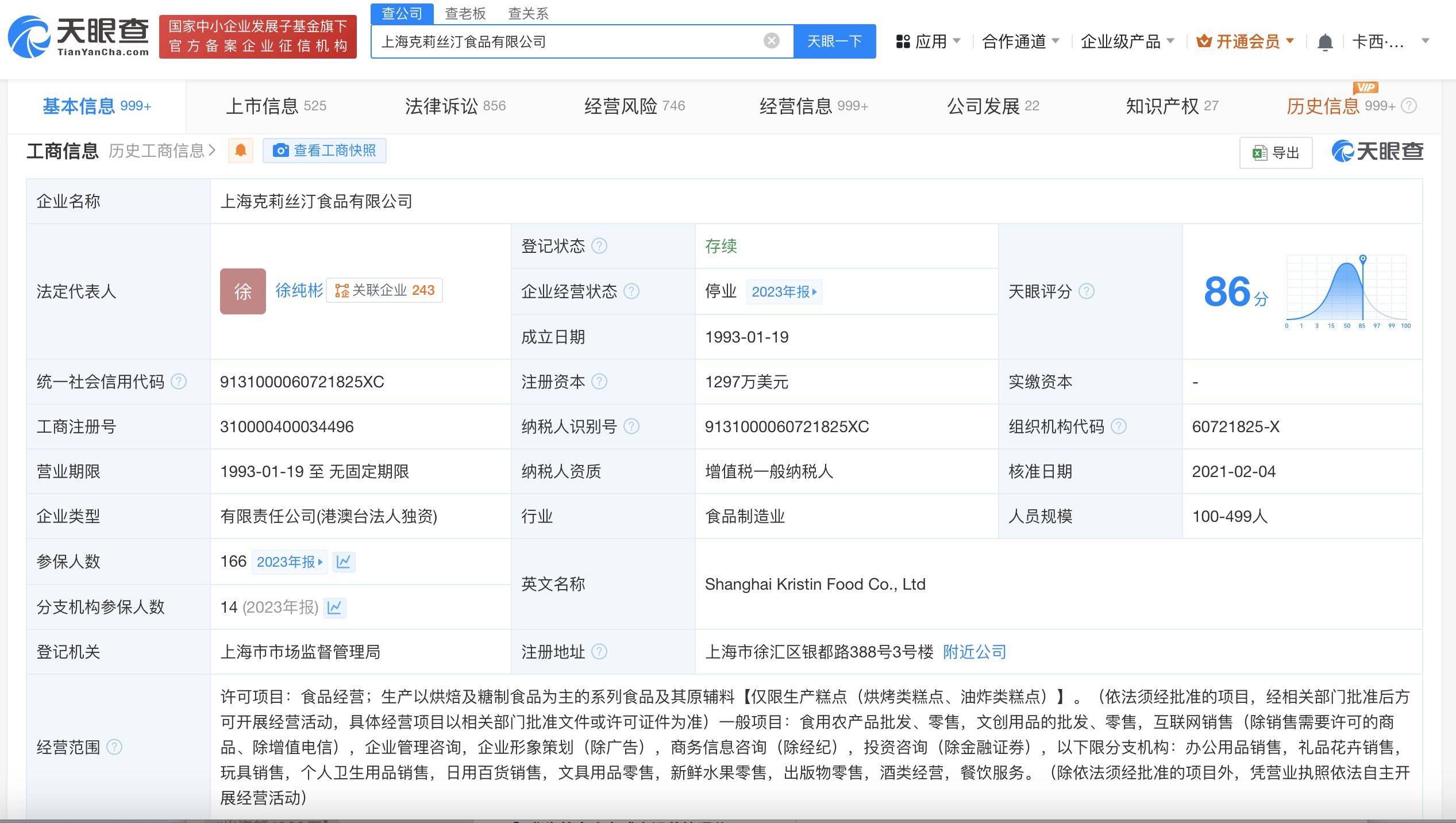The height and width of the screenshot is (823, 1456).
Task: Click the help icon next to 登记状态
Action: point(599,246)
